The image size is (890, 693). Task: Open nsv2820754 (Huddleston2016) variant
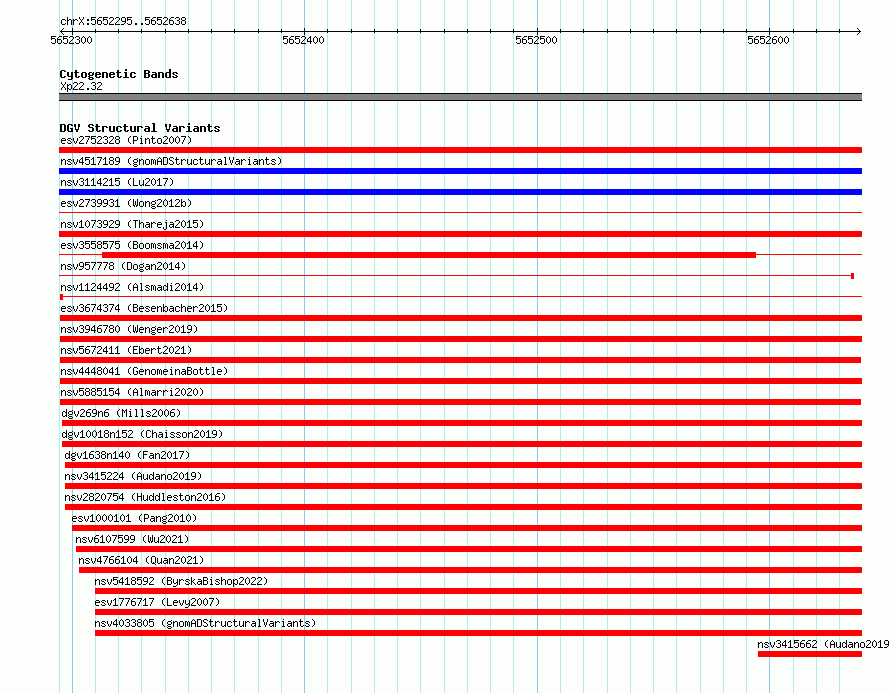[x=145, y=497]
